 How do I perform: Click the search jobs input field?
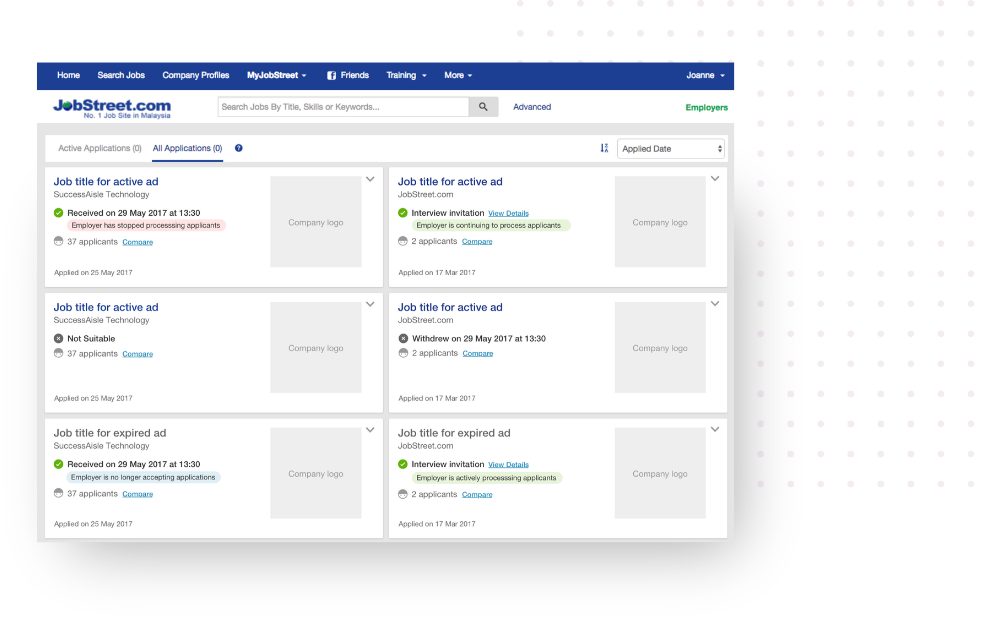pos(343,107)
